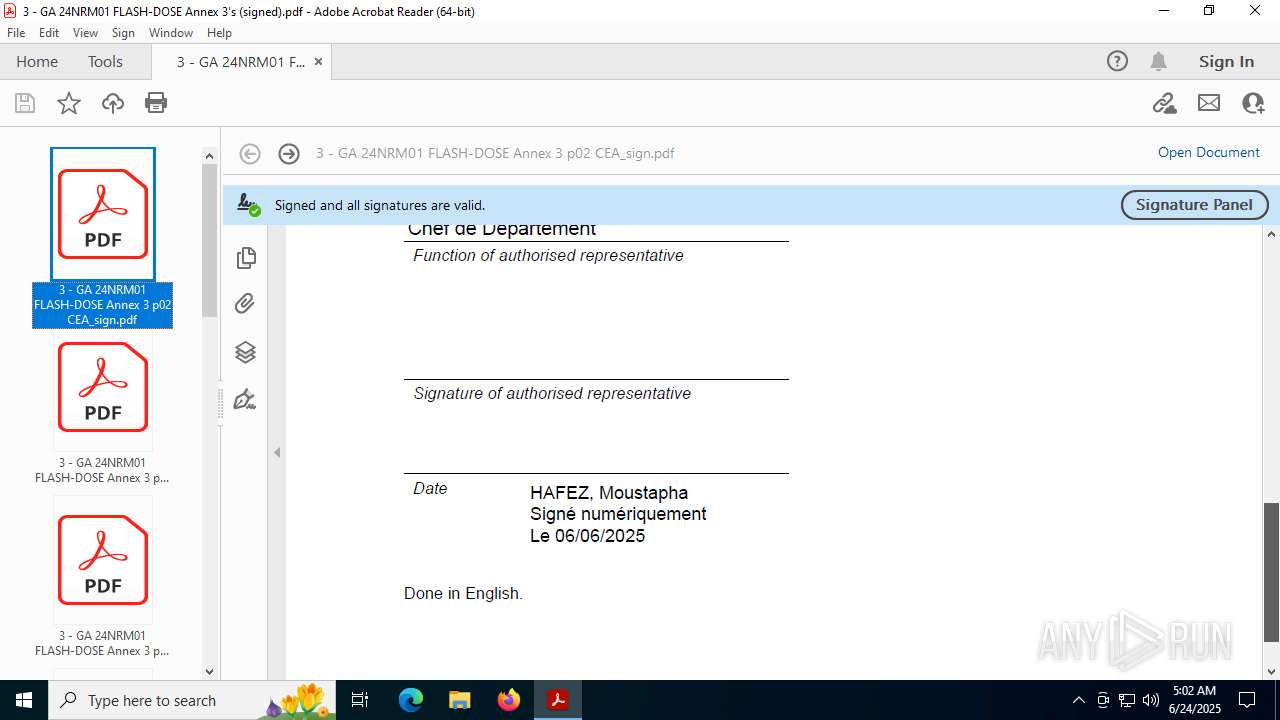Switch to Adobe Acrobat taskbar icon
The image size is (1280, 720).
coord(558,700)
